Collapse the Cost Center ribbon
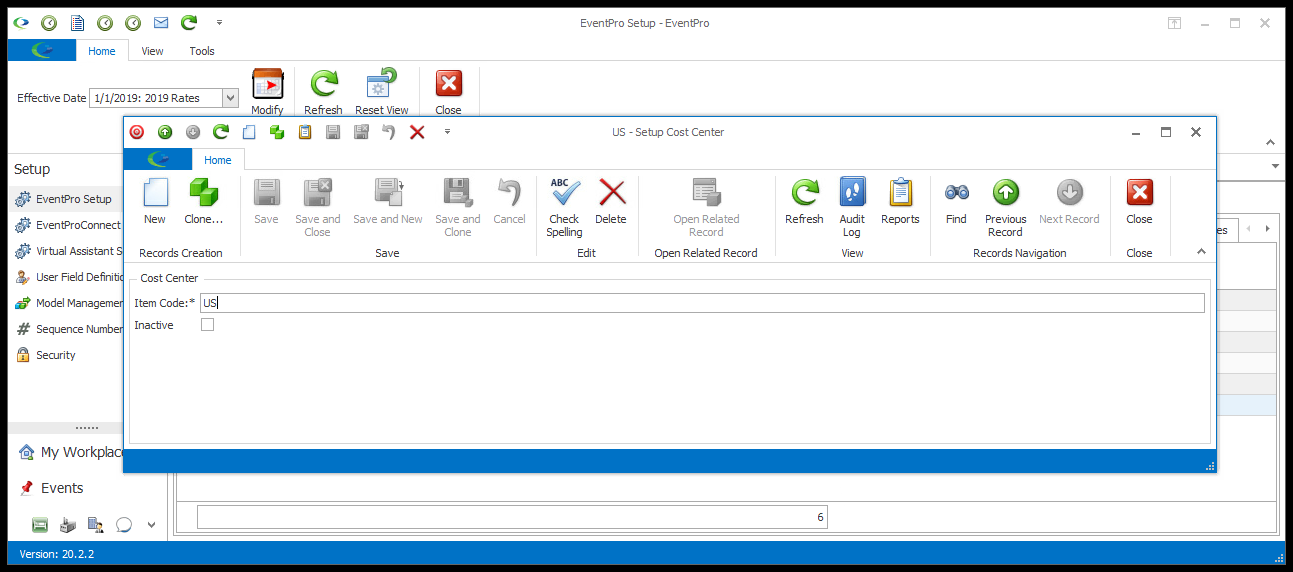Image resolution: width=1293 pixels, height=572 pixels. point(1201,252)
